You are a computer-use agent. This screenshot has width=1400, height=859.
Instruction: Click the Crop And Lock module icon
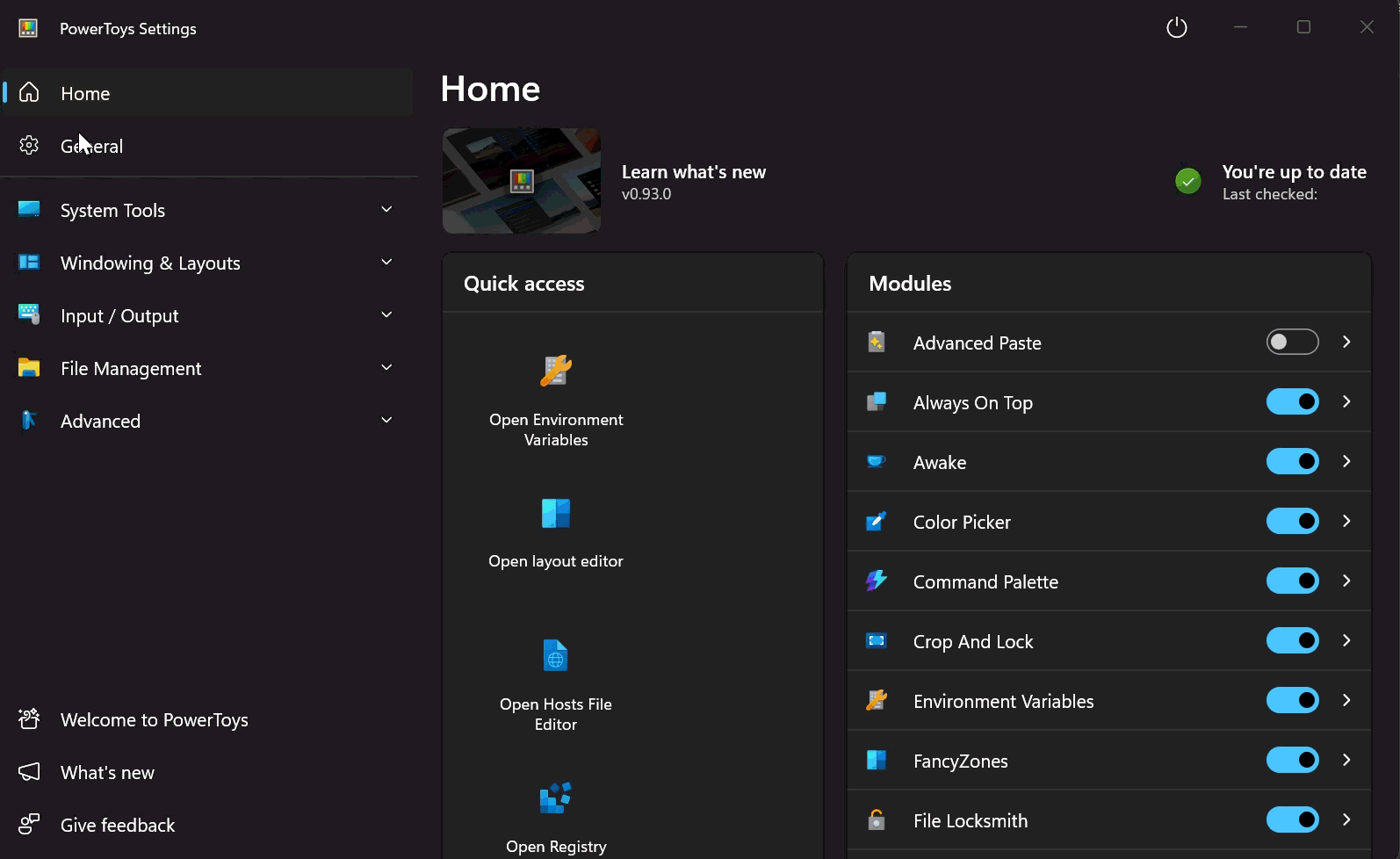click(877, 640)
